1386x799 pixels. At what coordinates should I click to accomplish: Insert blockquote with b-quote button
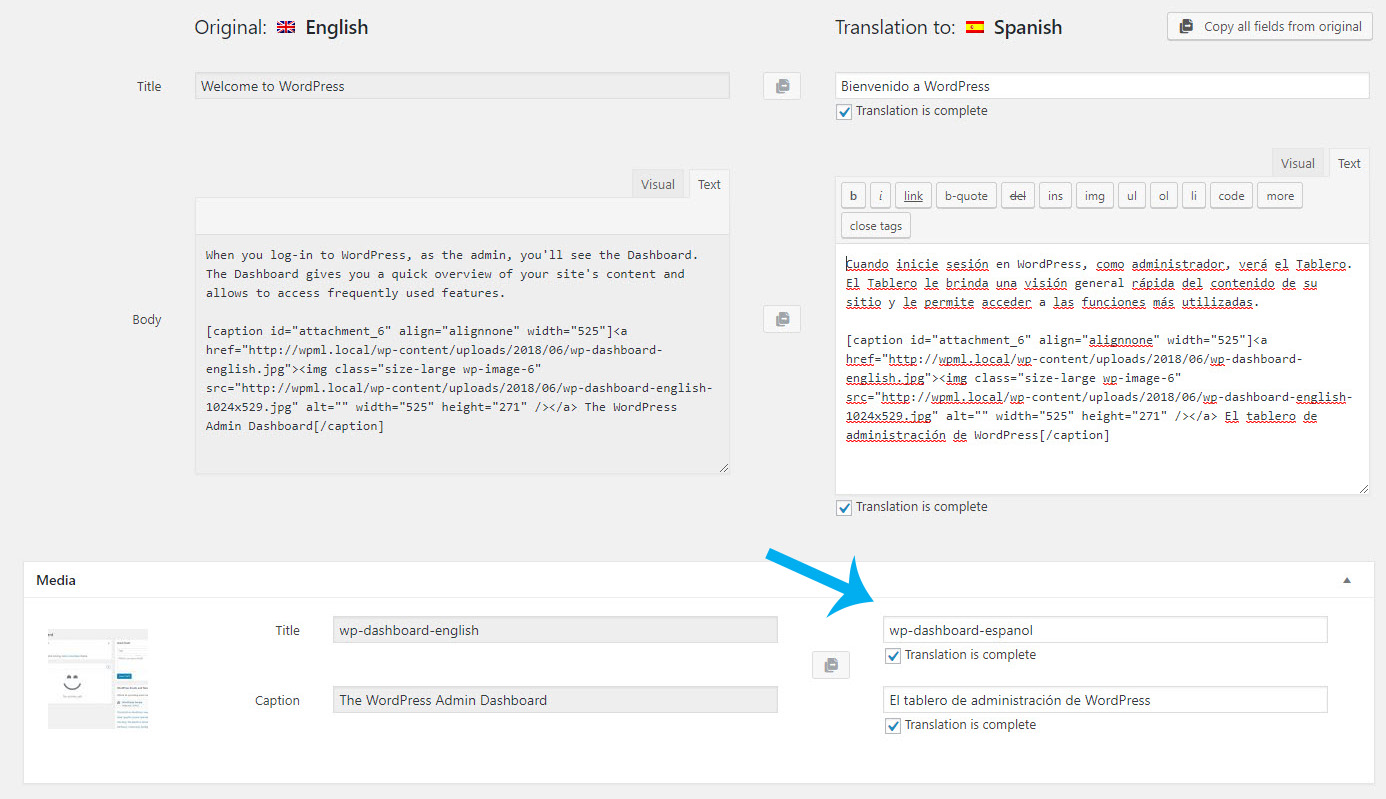click(x=966, y=196)
